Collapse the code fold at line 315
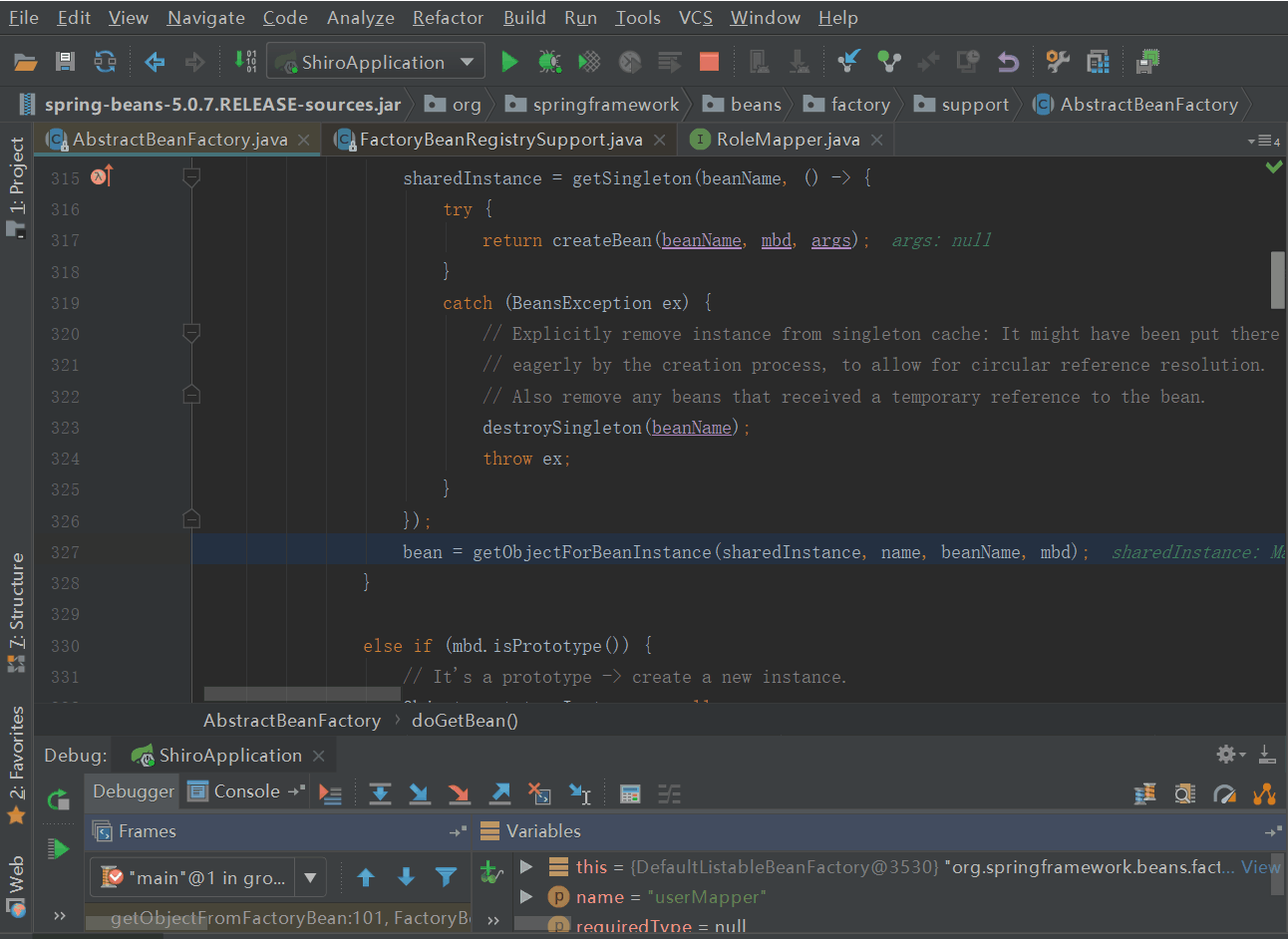Viewport: 1288px width, 939px height. coord(192,177)
